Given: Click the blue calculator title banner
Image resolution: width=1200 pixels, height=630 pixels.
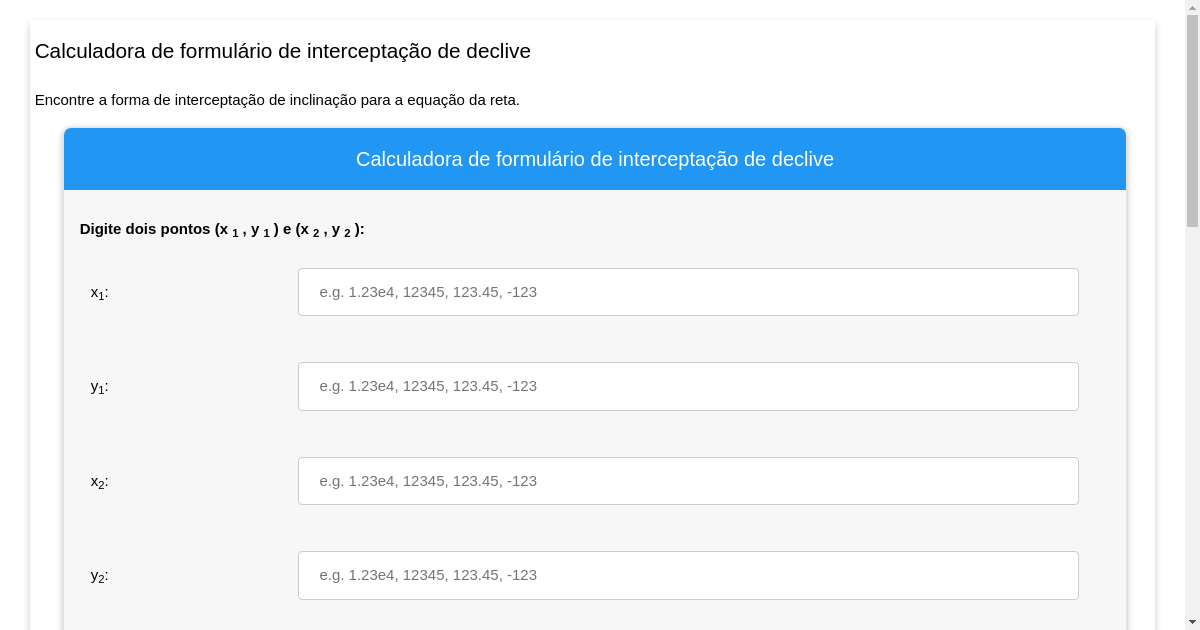Looking at the screenshot, I should coord(595,159).
